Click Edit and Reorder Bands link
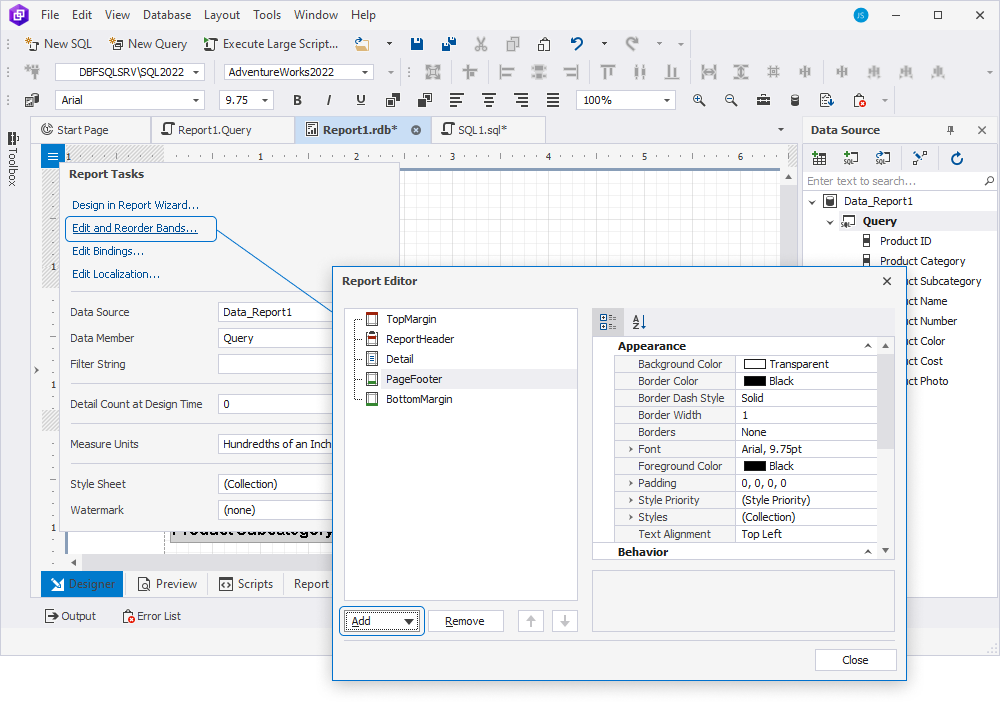 coord(135,228)
